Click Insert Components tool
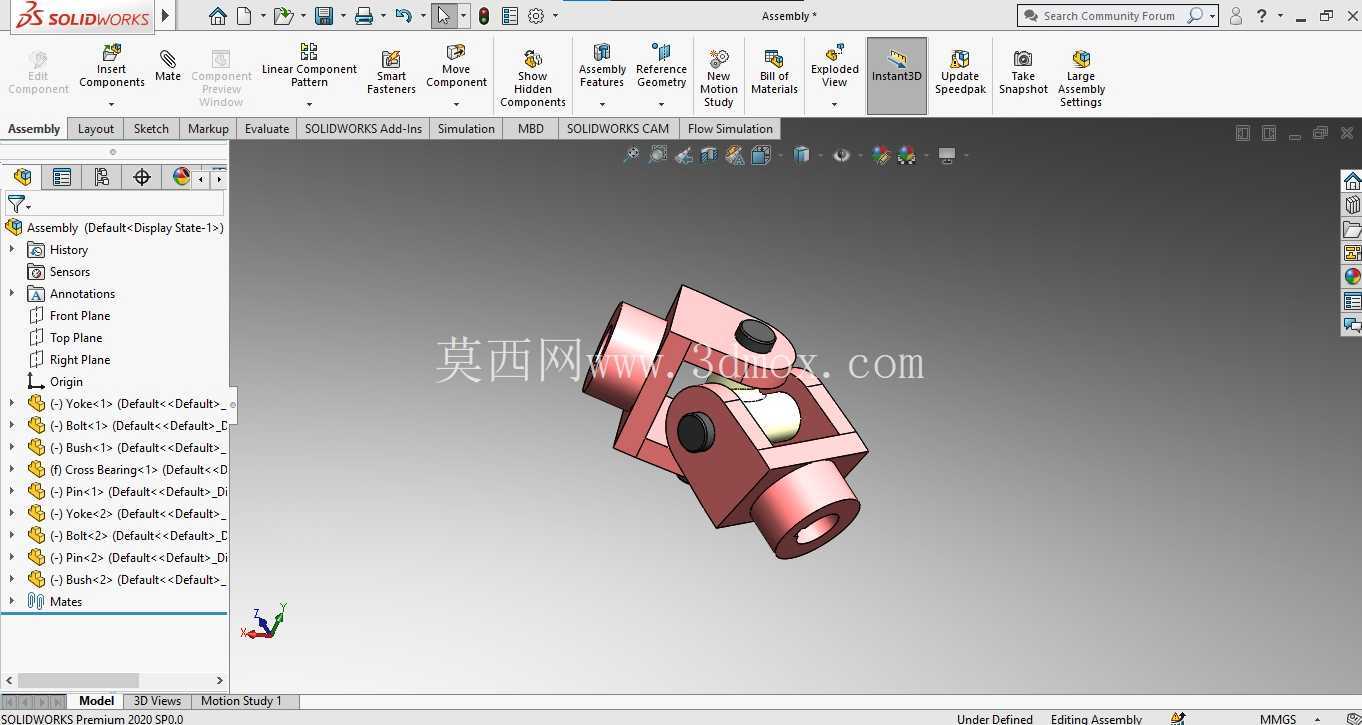The height and width of the screenshot is (725, 1362). [112, 66]
